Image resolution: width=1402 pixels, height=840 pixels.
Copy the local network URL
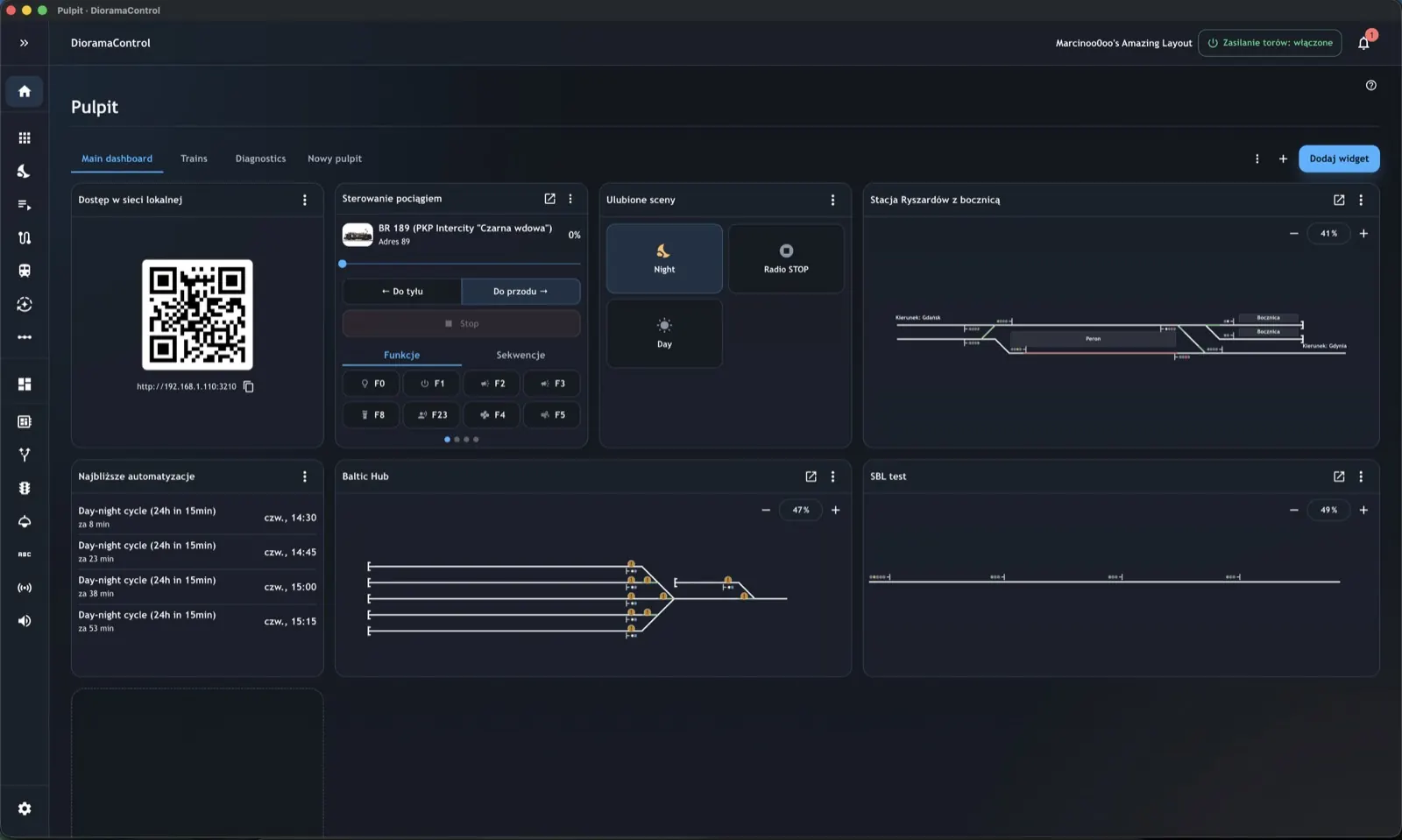[249, 386]
